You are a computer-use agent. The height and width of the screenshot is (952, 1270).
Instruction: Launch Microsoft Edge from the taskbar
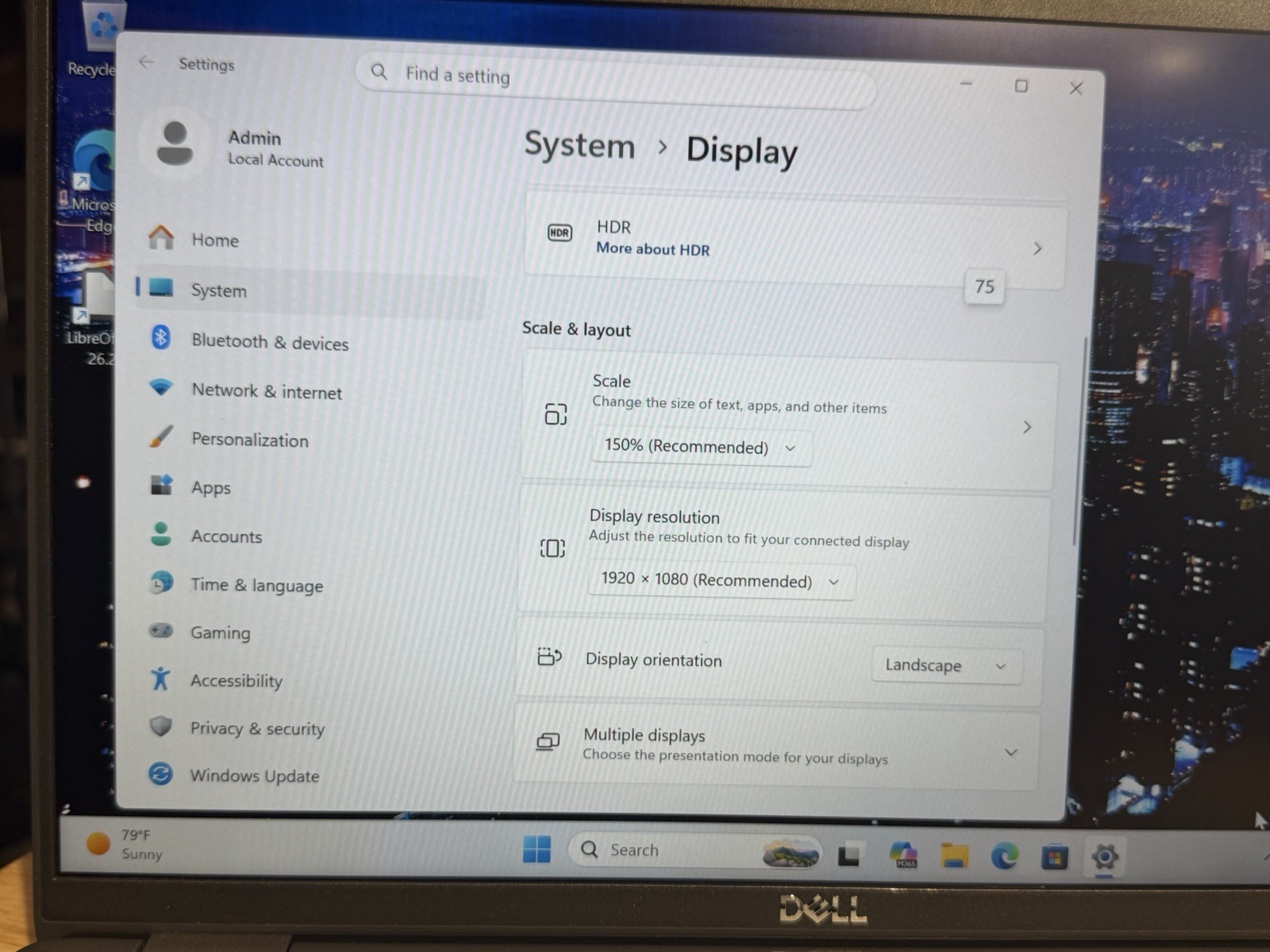point(1004,856)
